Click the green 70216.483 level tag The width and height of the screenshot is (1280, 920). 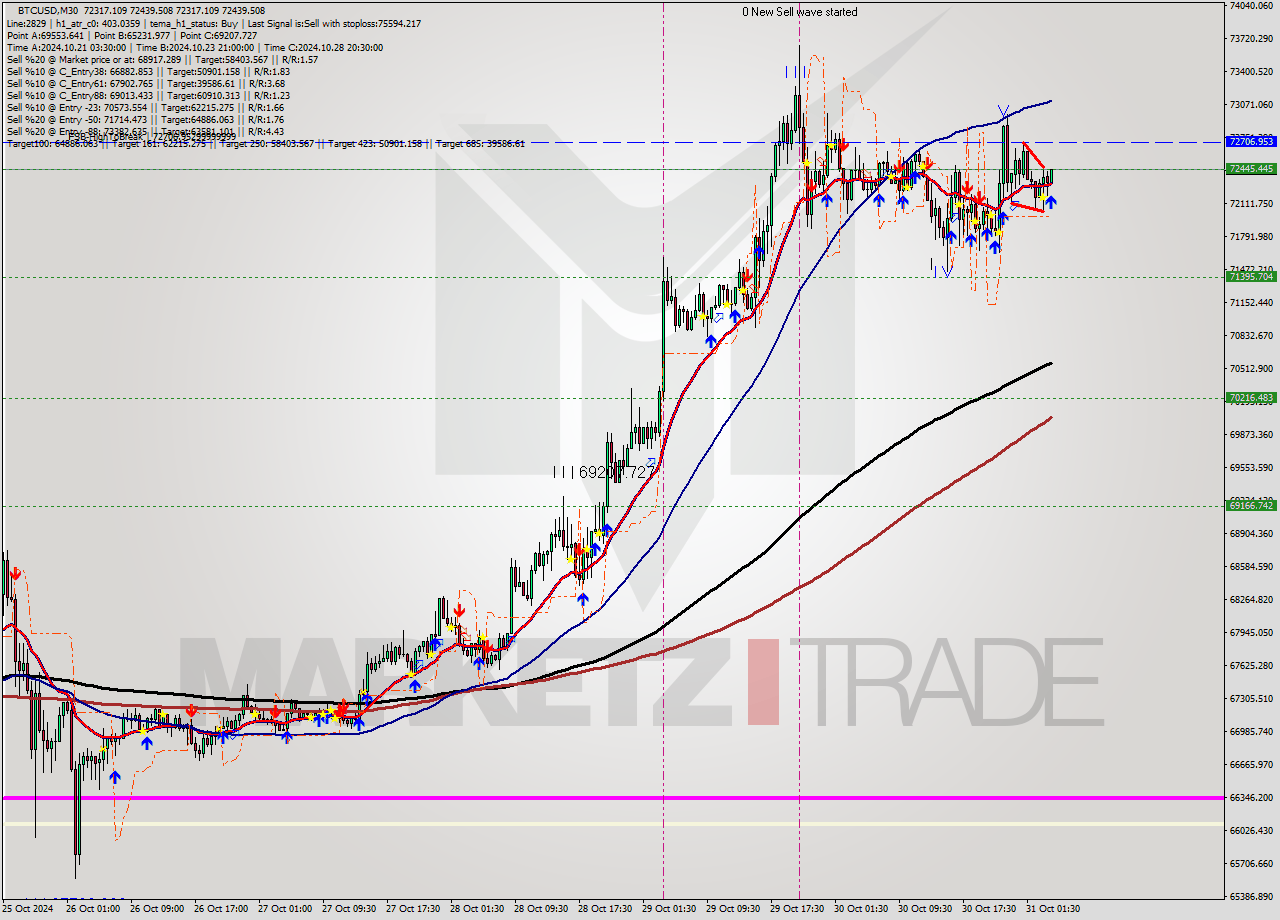1250,398
